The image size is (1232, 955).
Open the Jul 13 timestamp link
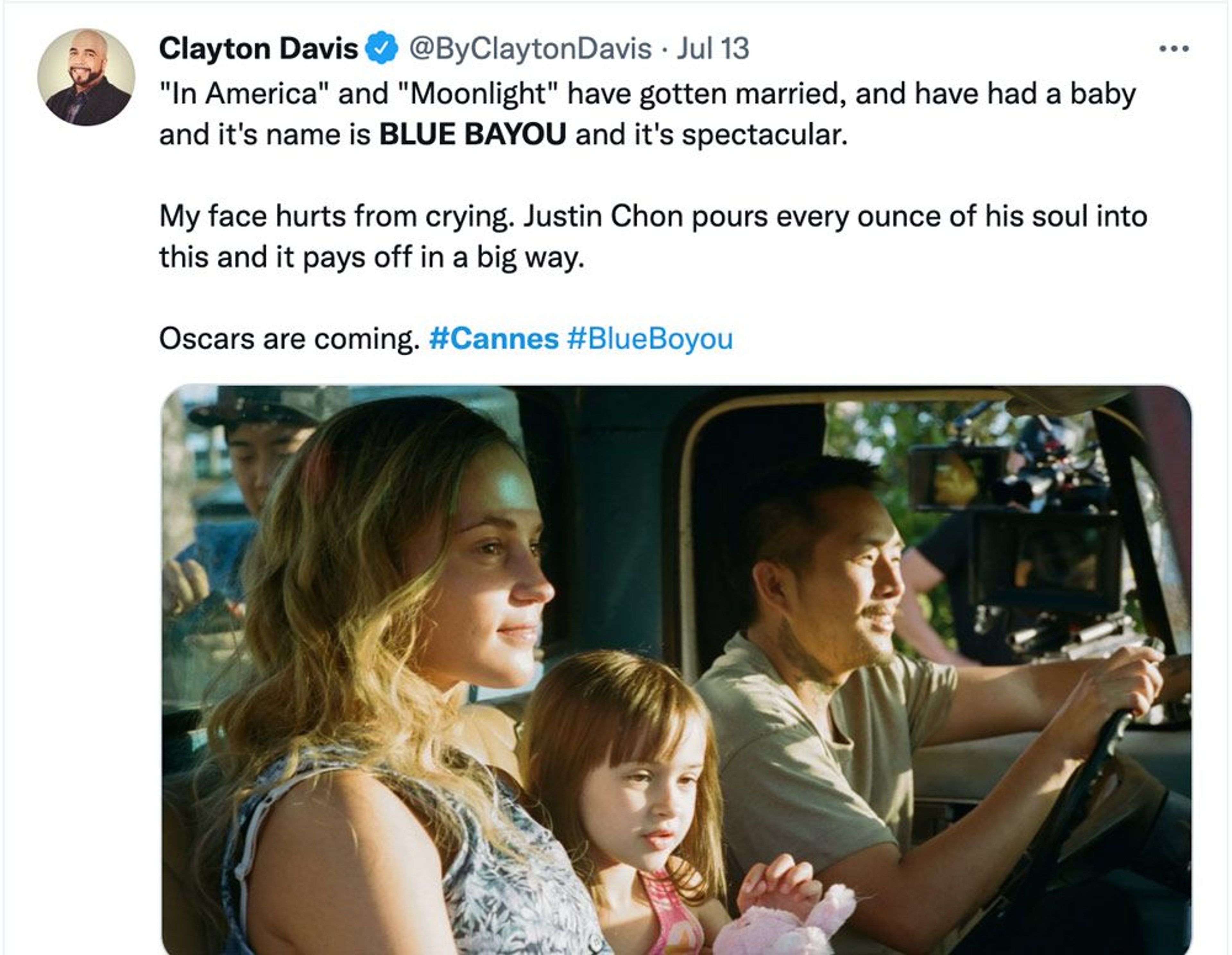point(713,48)
